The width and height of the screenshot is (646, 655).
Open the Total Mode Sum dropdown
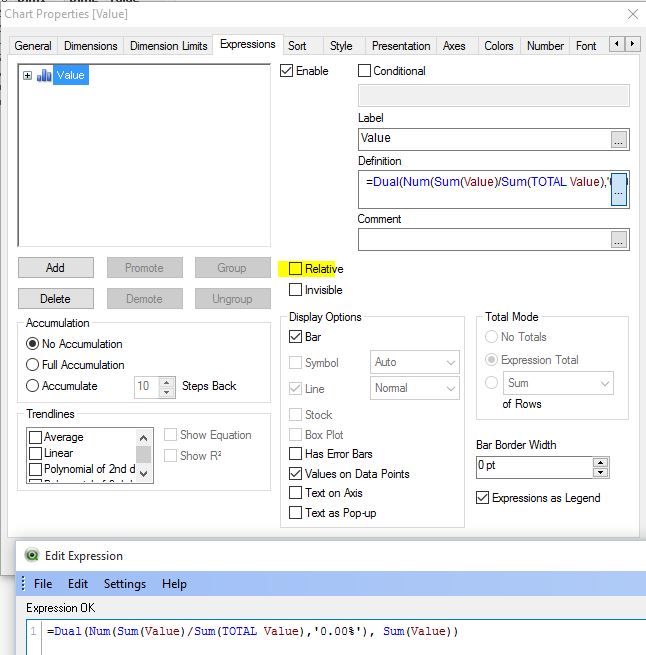pyautogui.click(x=558, y=383)
